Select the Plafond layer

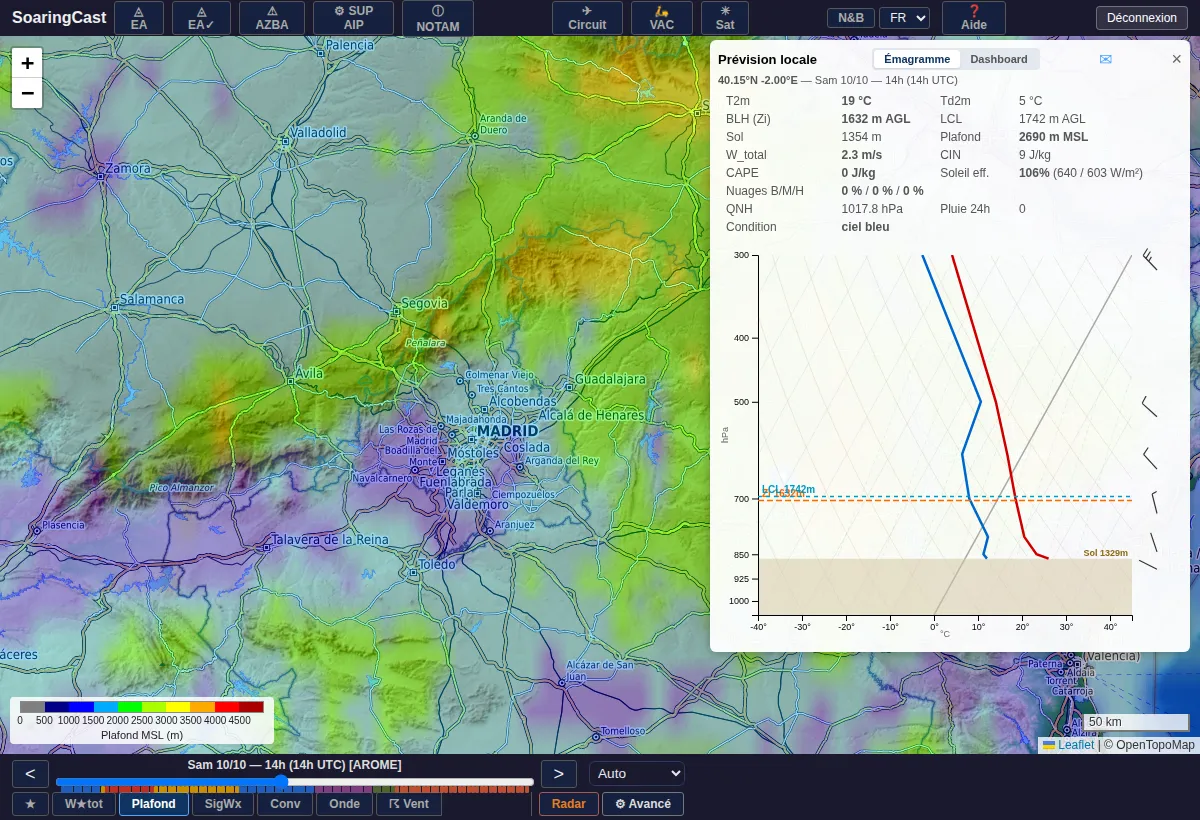pos(154,804)
